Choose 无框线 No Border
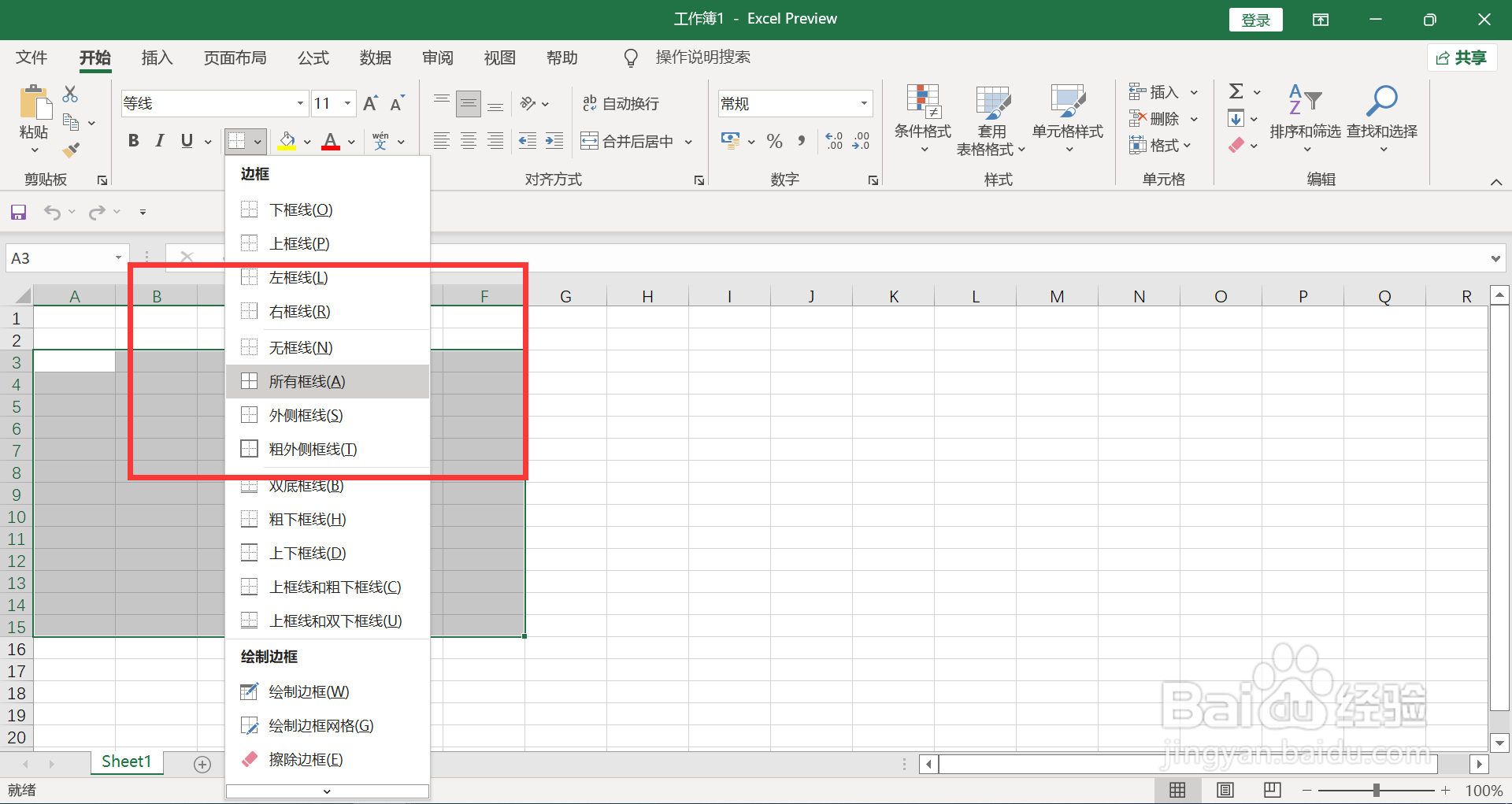 point(328,347)
